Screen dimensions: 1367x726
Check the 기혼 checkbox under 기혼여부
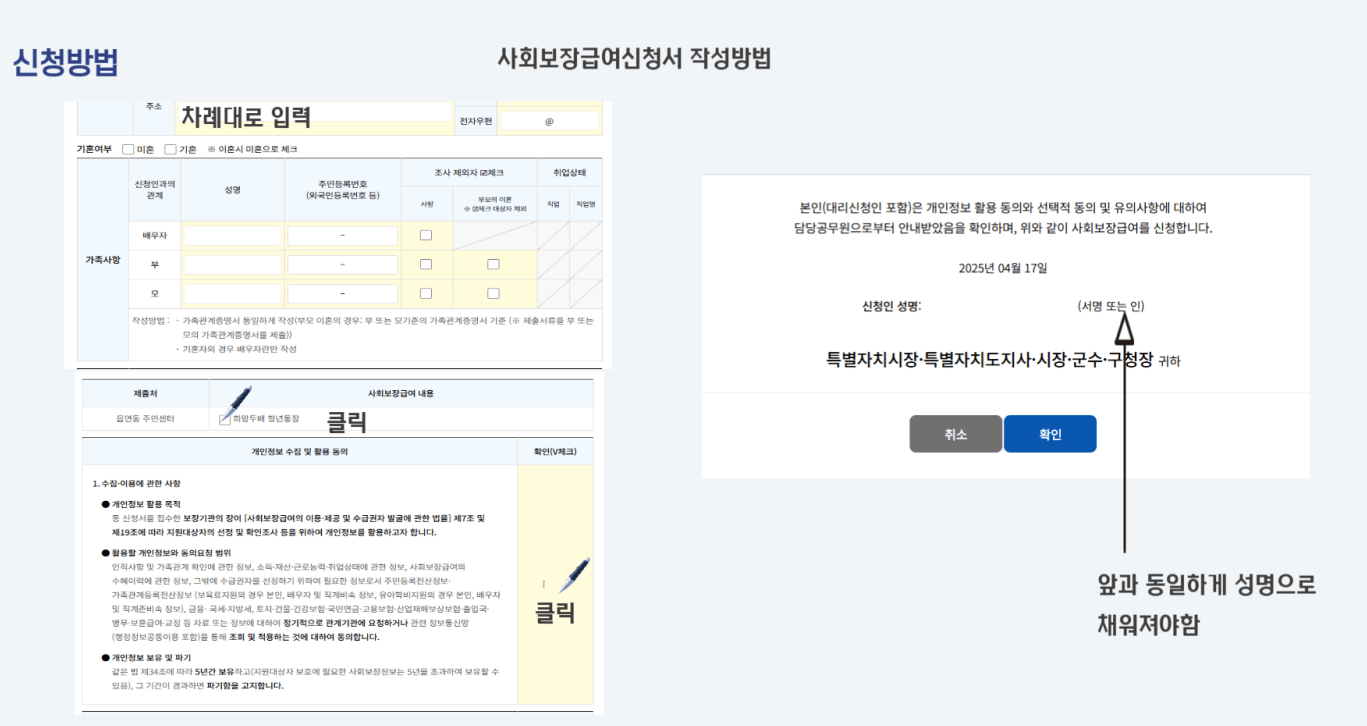point(170,147)
